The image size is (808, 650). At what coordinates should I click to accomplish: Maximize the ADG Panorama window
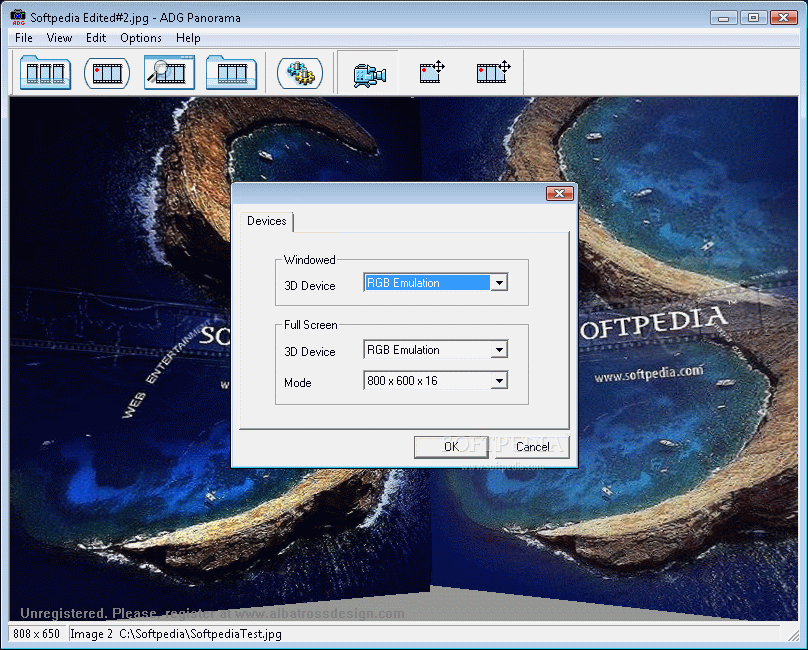pyautogui.click(x=753, y=18)
